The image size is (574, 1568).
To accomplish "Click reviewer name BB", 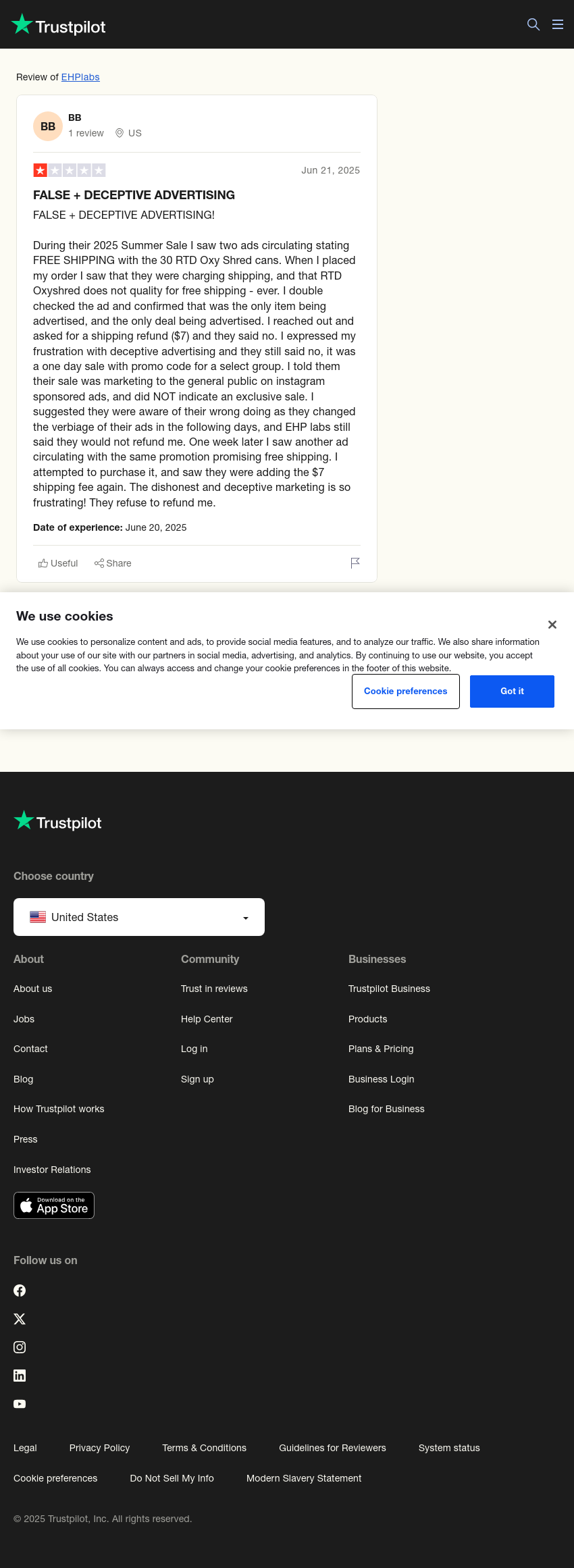I will click(75, 117).
